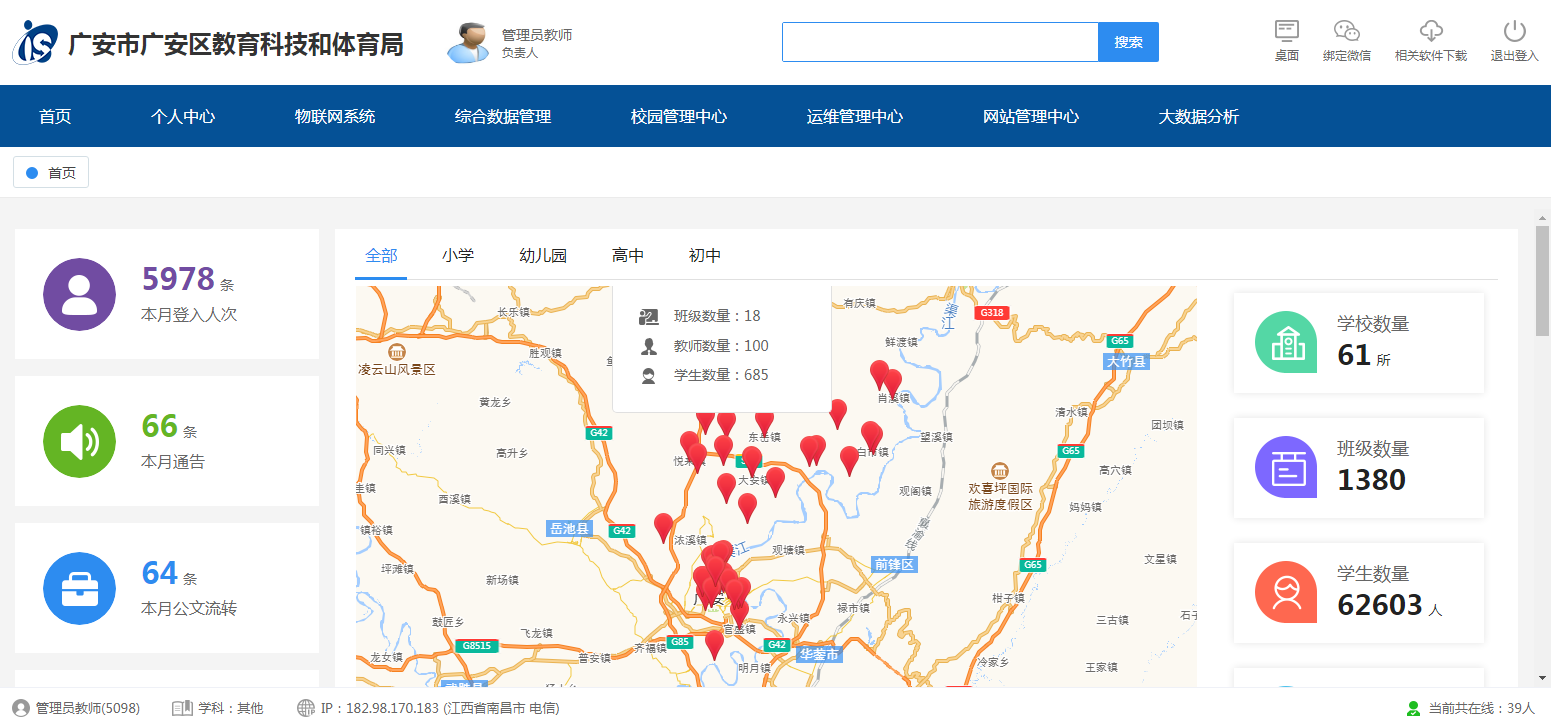Open the 桌面 desktop icon
The image size is (1551, 728).
1286,31
